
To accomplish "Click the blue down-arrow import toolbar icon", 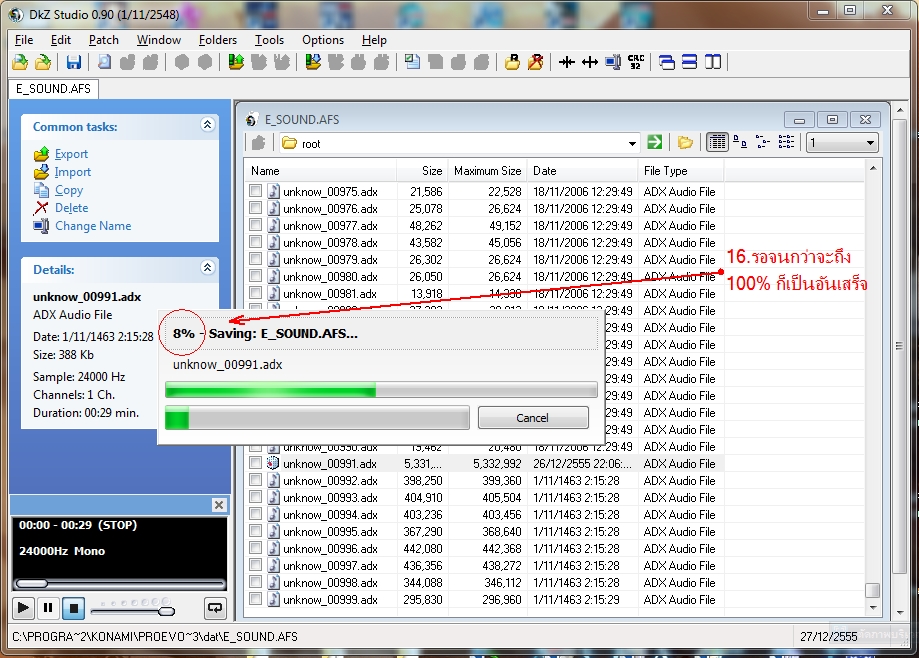I will click(313, 62).
